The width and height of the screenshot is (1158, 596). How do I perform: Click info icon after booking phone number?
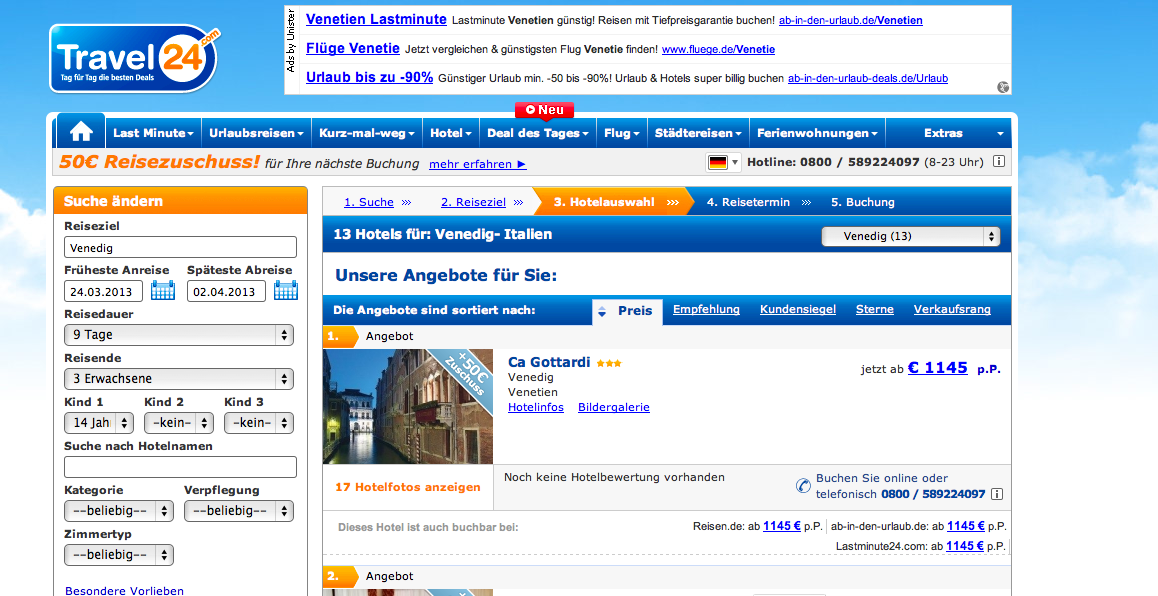coord(997,494)
